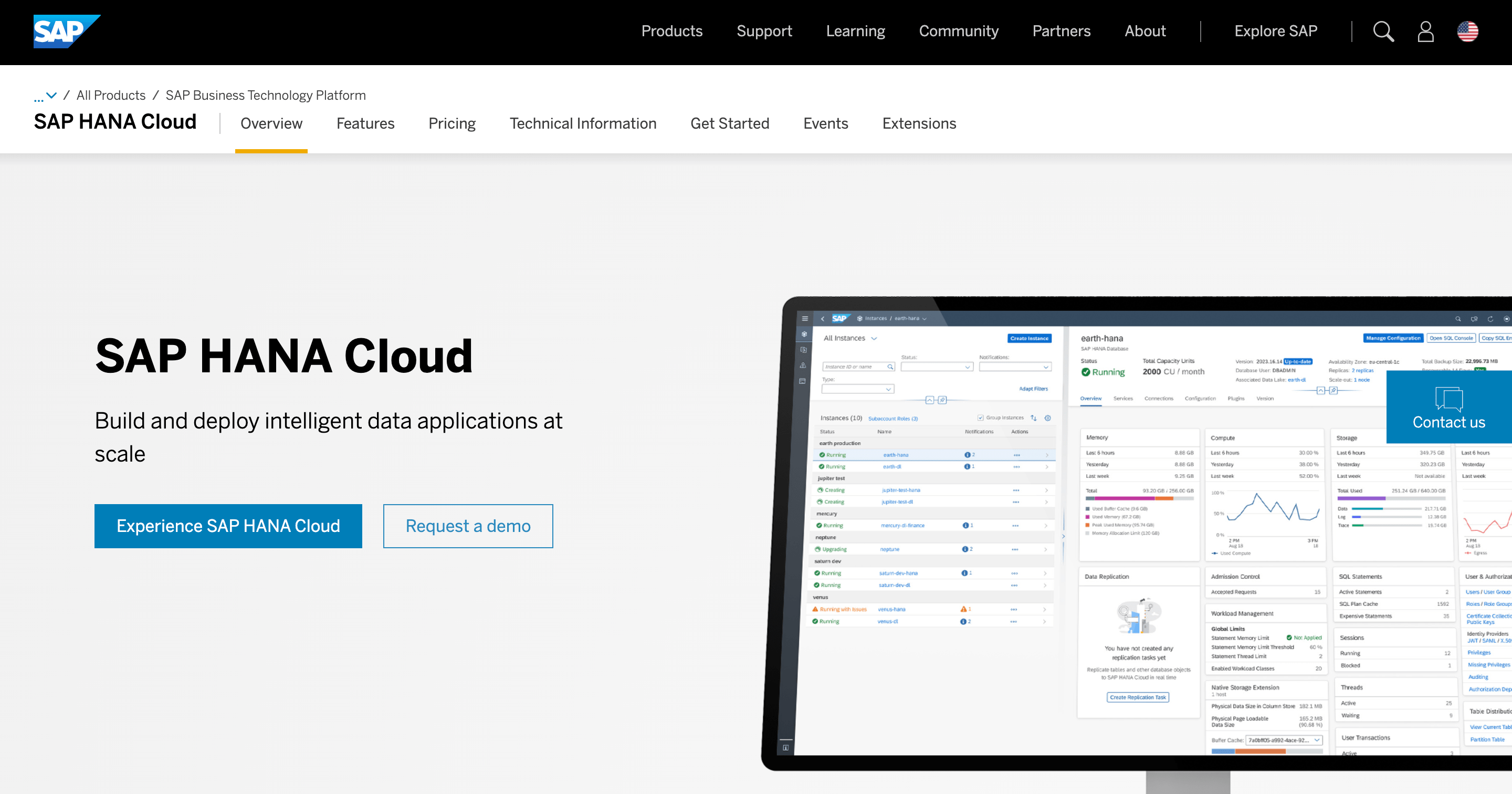Open the user account profile icon
The width and height of the screenshot is (1512, 794).
tap(1426, 31)
